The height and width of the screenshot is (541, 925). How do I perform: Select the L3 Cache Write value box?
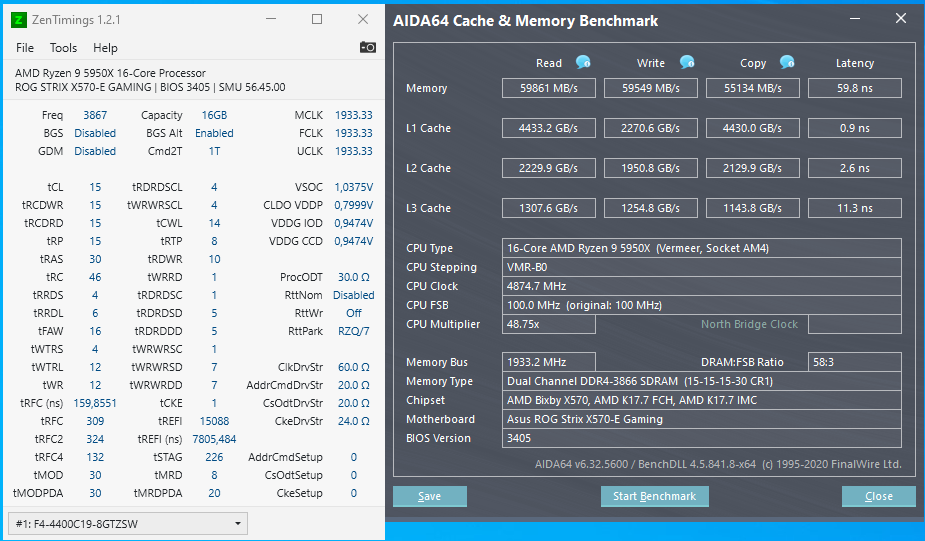click(651, 208)
